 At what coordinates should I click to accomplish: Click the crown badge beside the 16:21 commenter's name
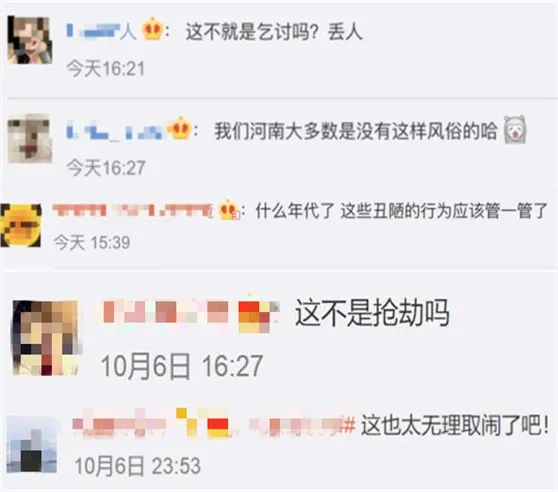click(x=152, y=29)
